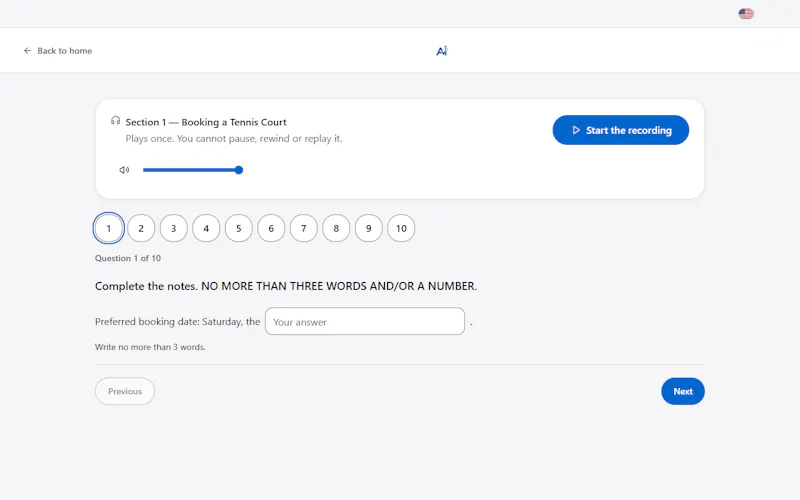Go back using Back to home link
800x500 pixels.
58,51
